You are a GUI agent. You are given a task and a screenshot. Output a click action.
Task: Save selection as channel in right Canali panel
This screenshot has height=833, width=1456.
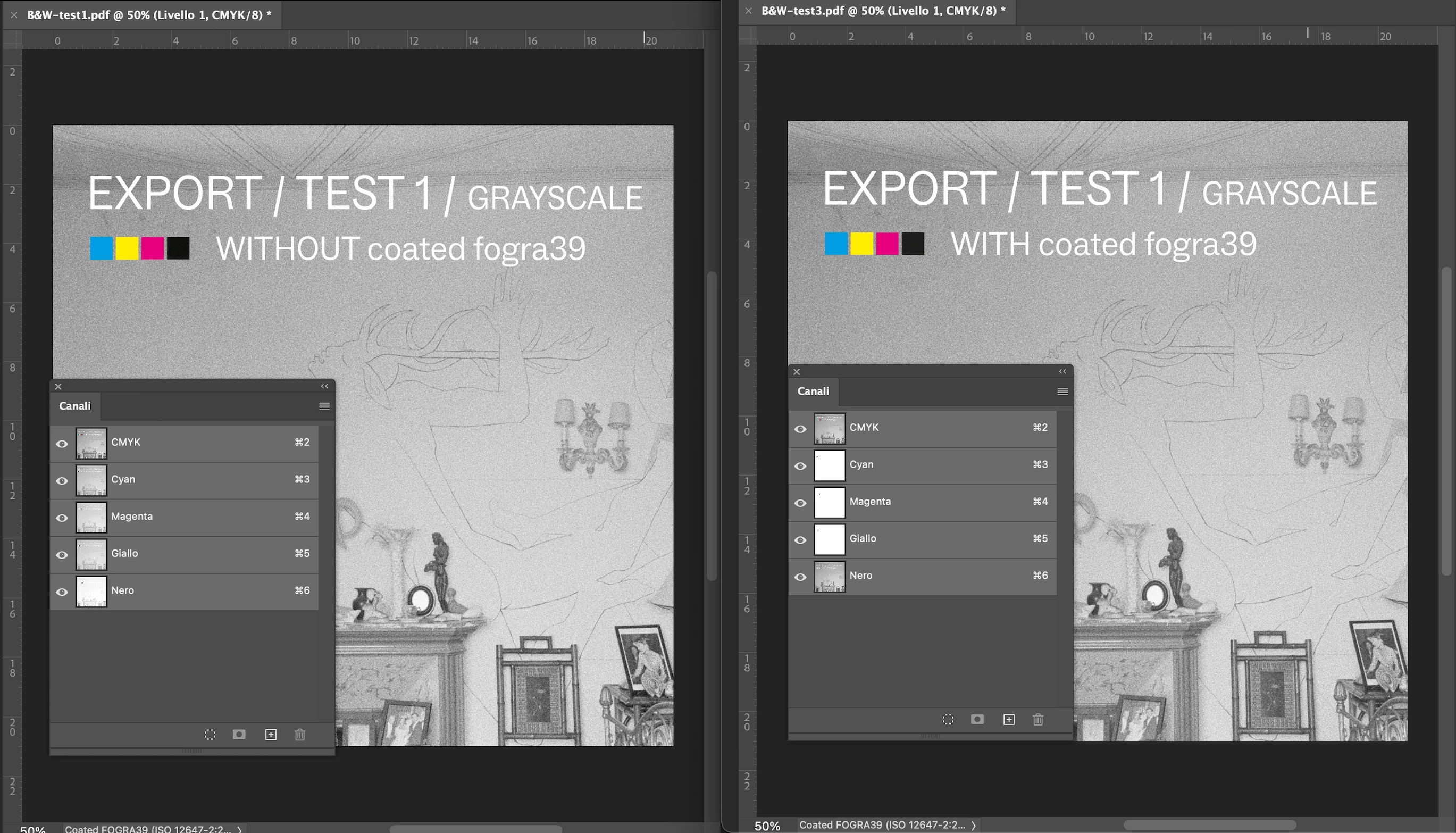(977, 719)
